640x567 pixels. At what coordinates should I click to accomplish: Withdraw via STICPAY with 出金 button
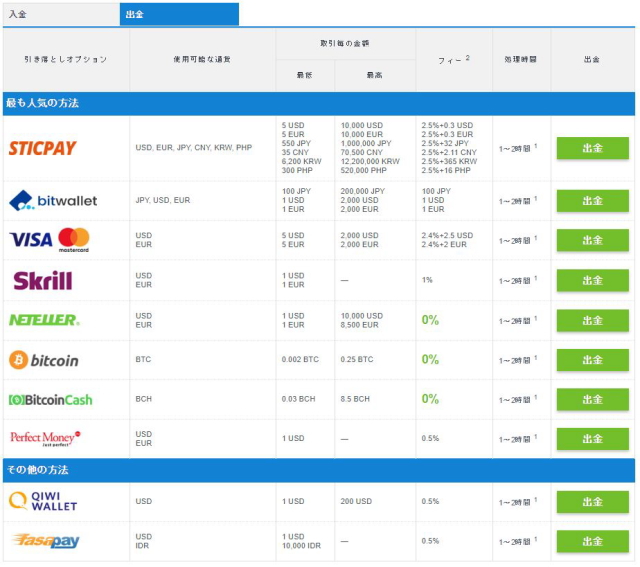pos(592,148)
